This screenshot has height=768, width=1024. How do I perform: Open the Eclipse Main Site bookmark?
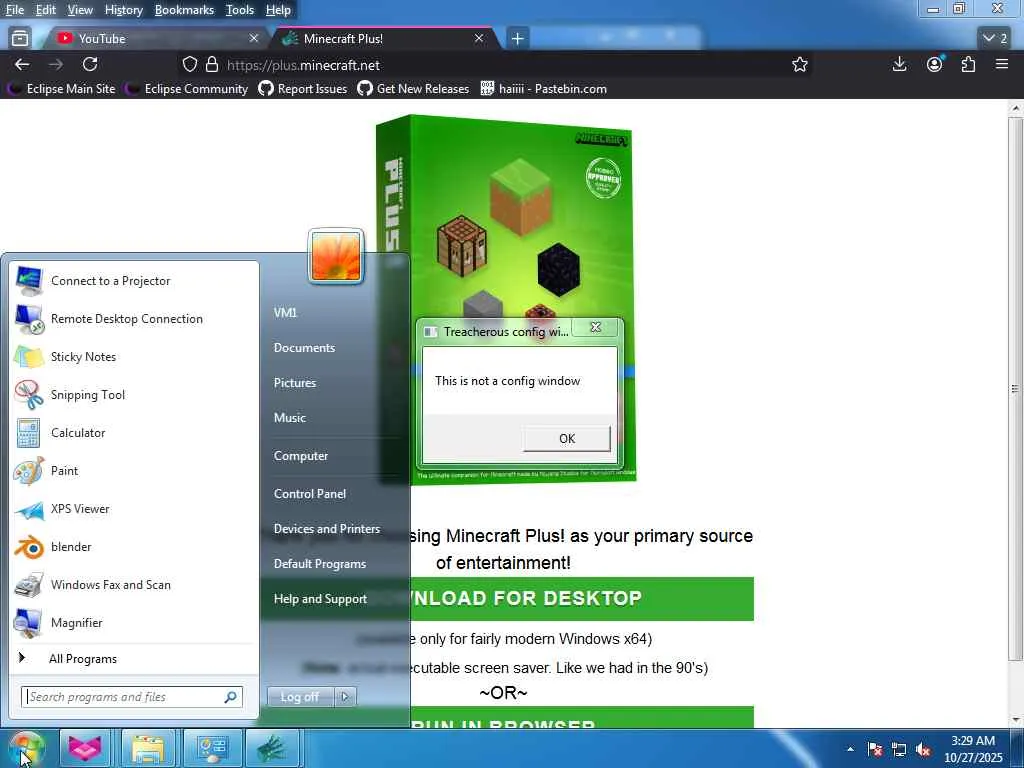click(63, 89)
